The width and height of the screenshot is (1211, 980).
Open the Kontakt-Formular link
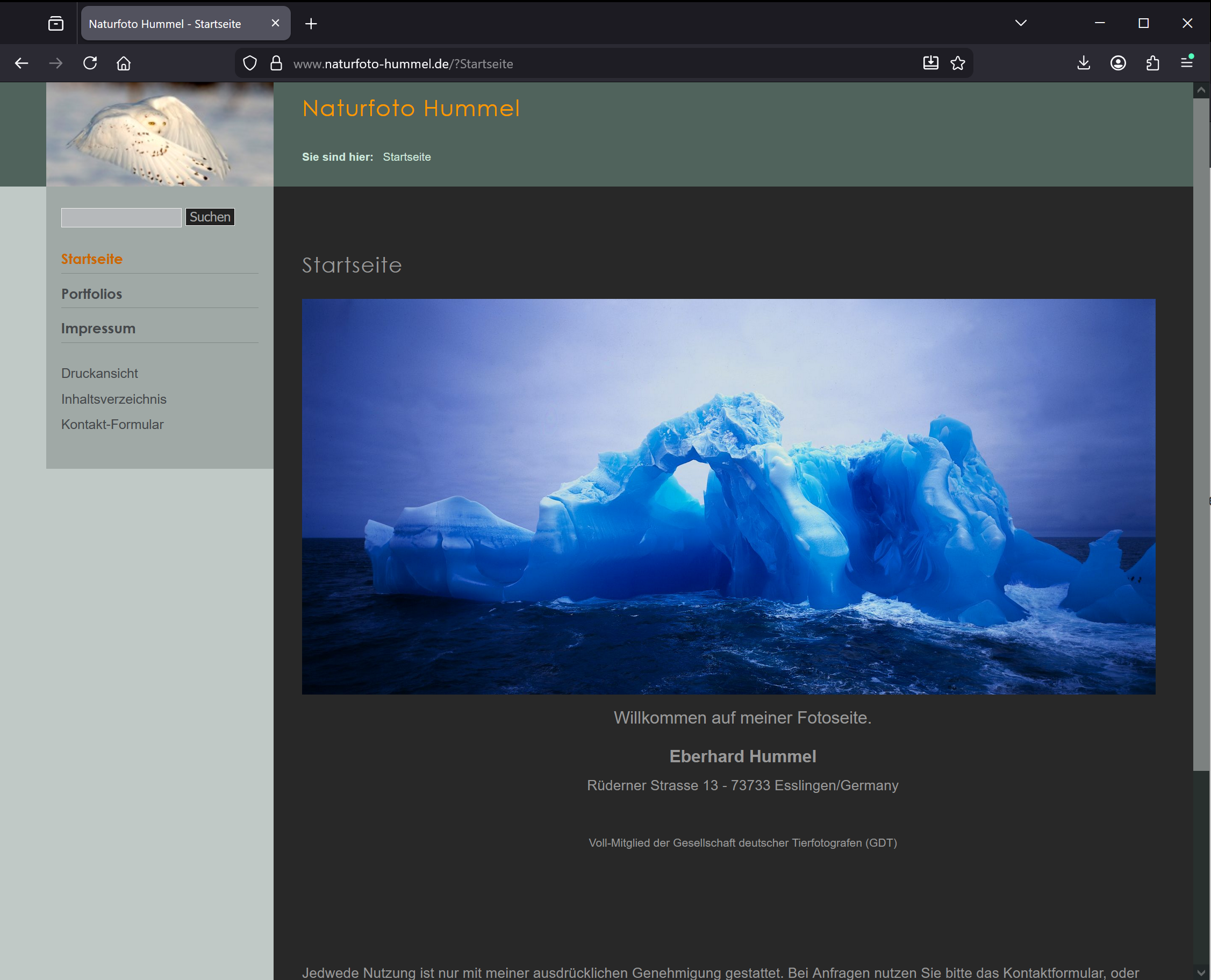pyautogui.click(x=112, y=424)
